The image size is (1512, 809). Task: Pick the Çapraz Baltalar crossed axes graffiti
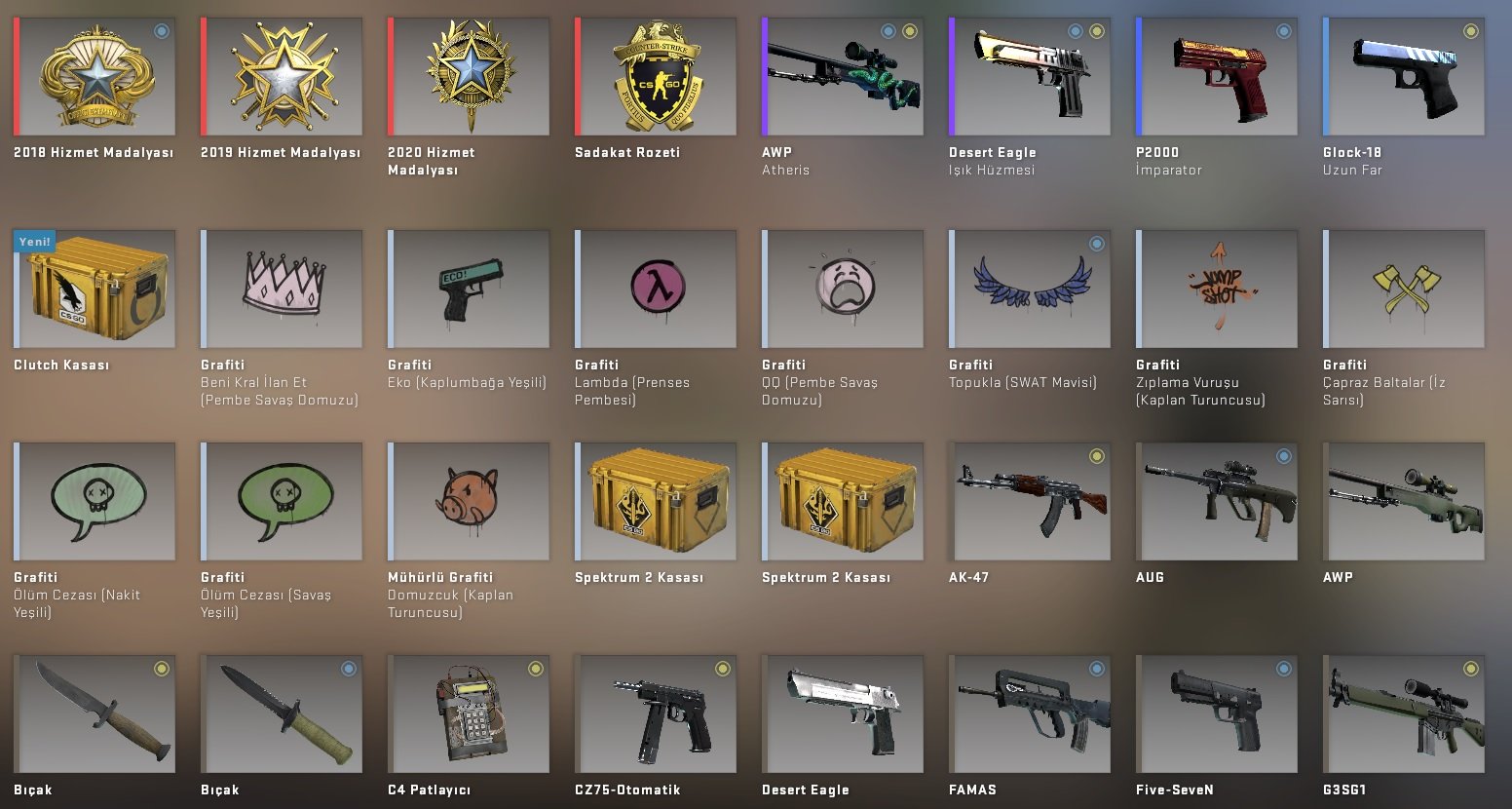1404,289
